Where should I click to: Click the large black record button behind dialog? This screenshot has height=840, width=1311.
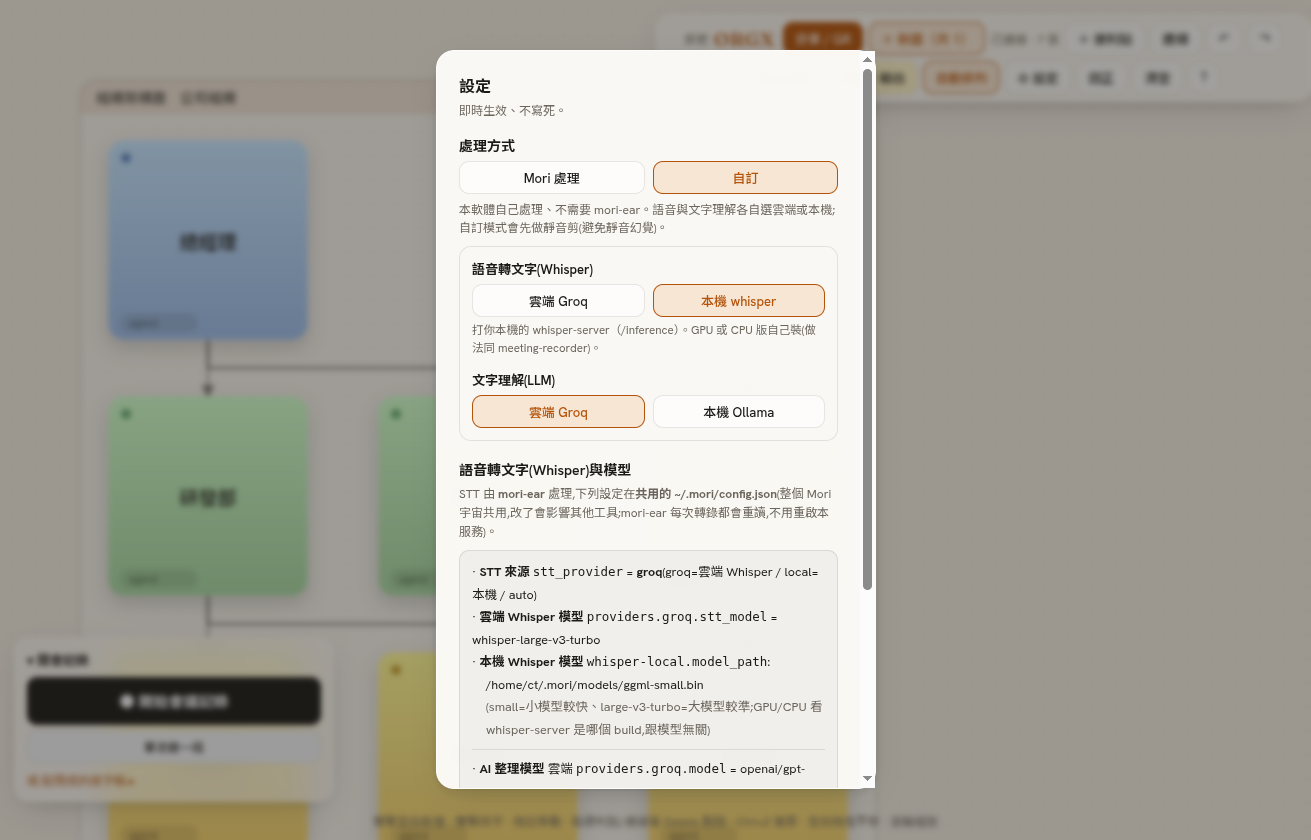[173, 701]
